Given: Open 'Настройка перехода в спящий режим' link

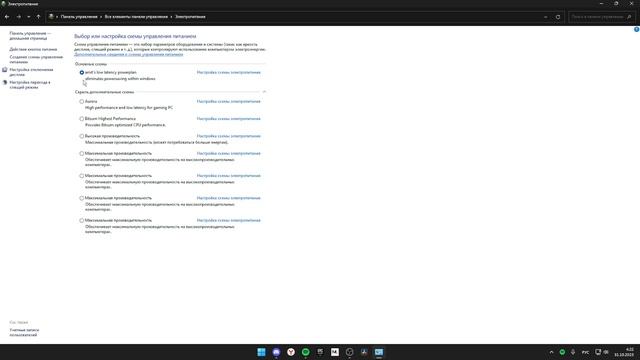Looking at the screenshot, I should point(30,84).
